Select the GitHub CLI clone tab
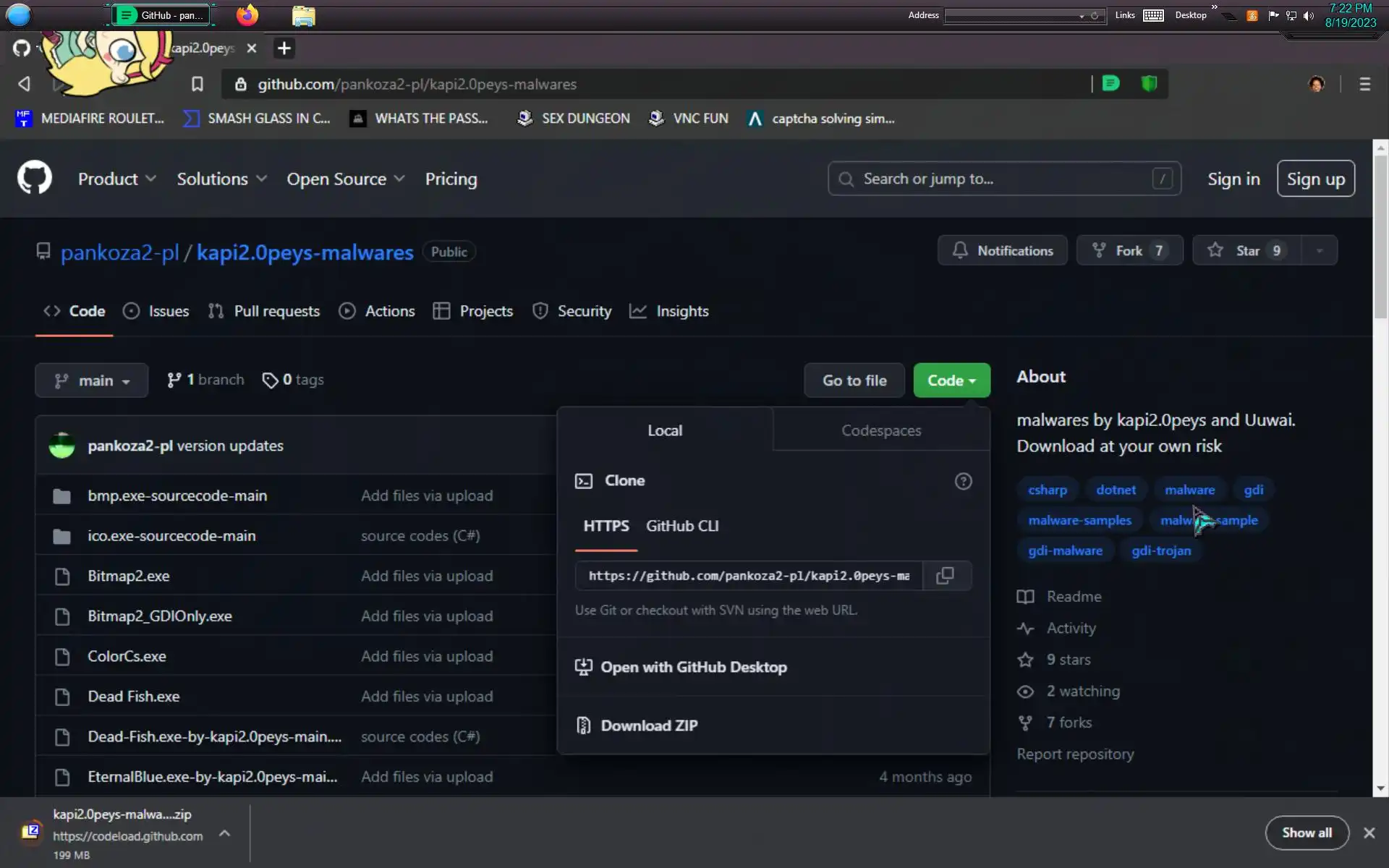The height and width of the screenshot is (868, 1389). [x=681, y=526]
